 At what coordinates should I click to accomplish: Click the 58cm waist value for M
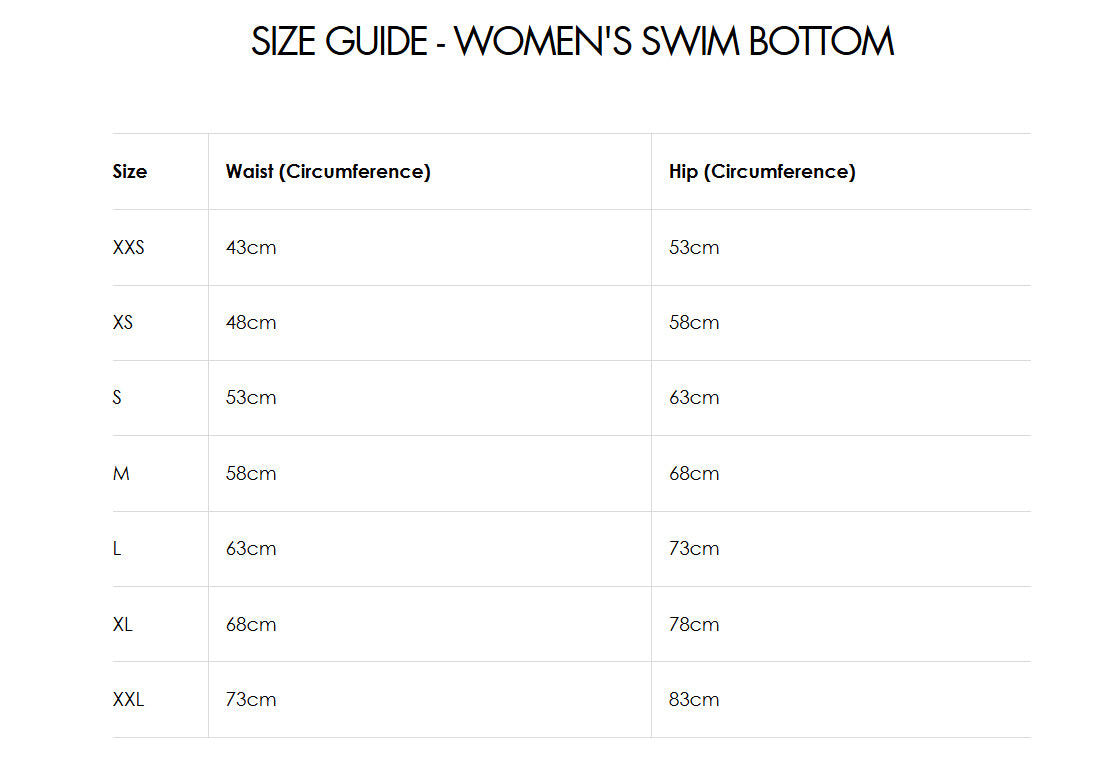(x=251, y=474)
